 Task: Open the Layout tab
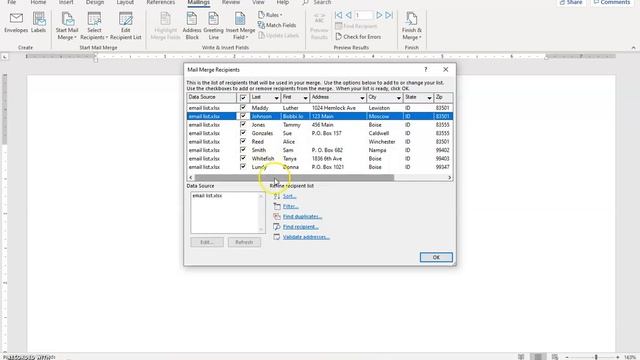point(125,2)
